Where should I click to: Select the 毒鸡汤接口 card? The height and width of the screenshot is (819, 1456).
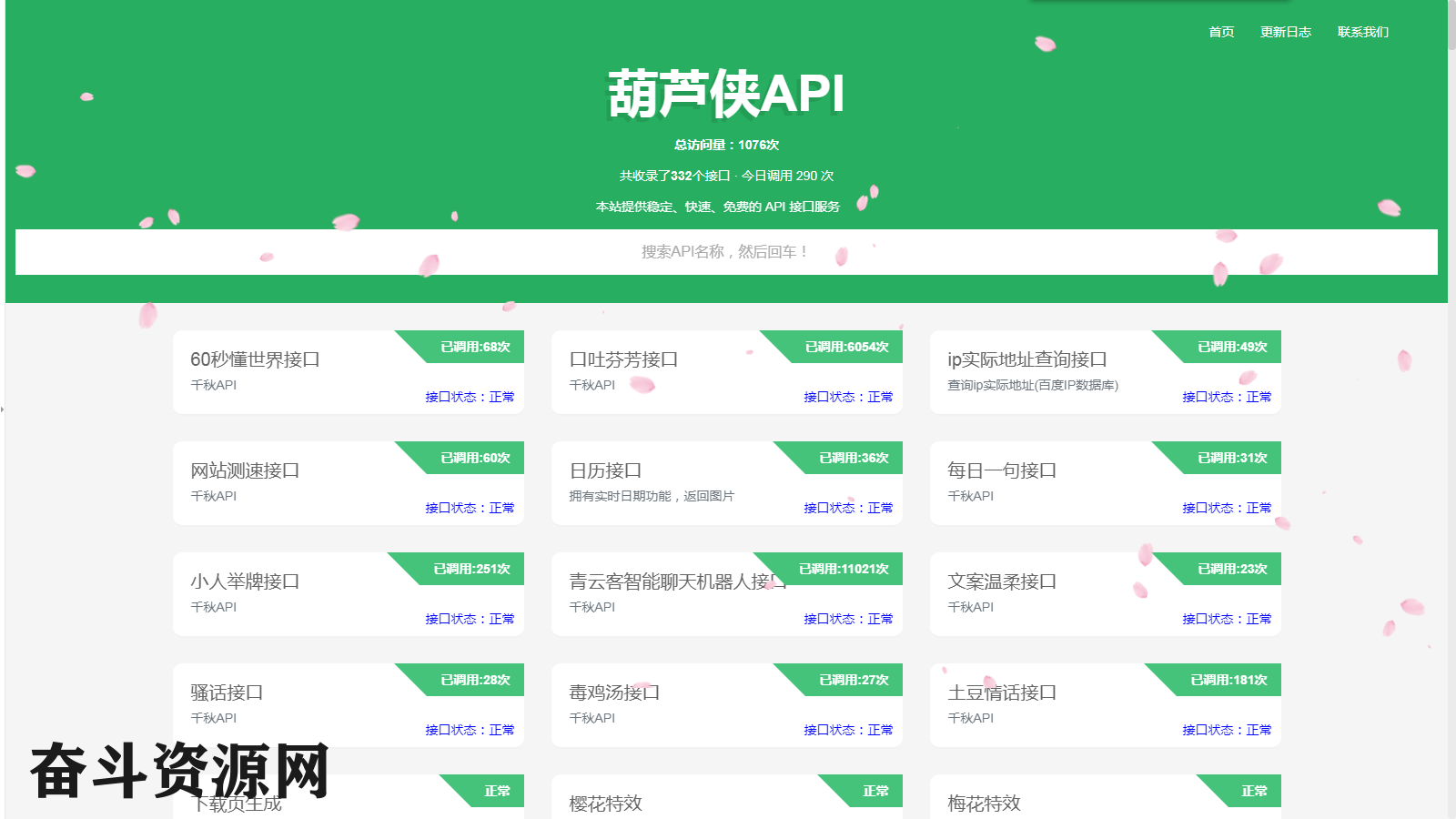(x=614, y=693)
